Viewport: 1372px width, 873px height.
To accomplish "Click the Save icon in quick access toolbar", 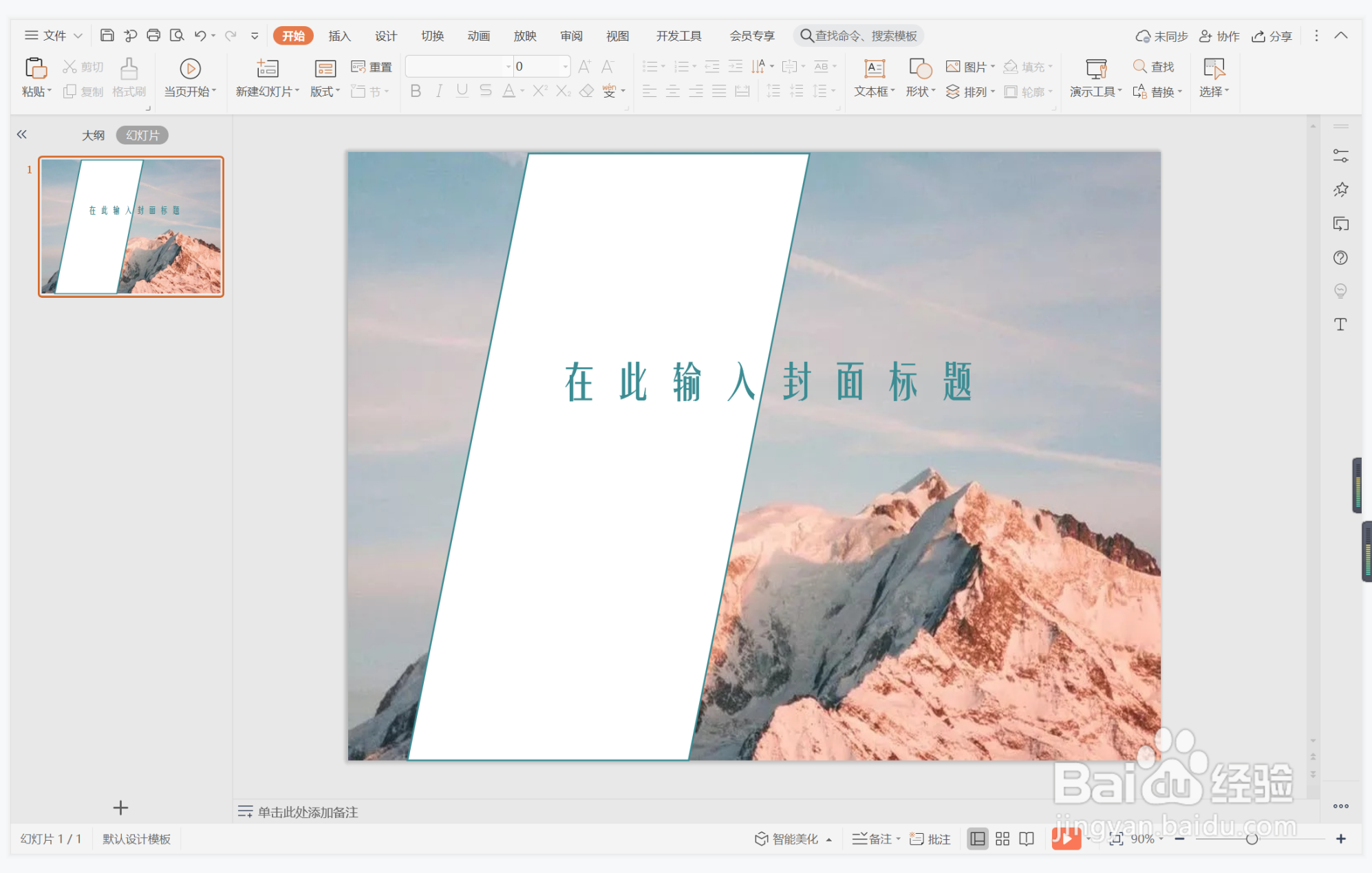I will tap(107, 35).
